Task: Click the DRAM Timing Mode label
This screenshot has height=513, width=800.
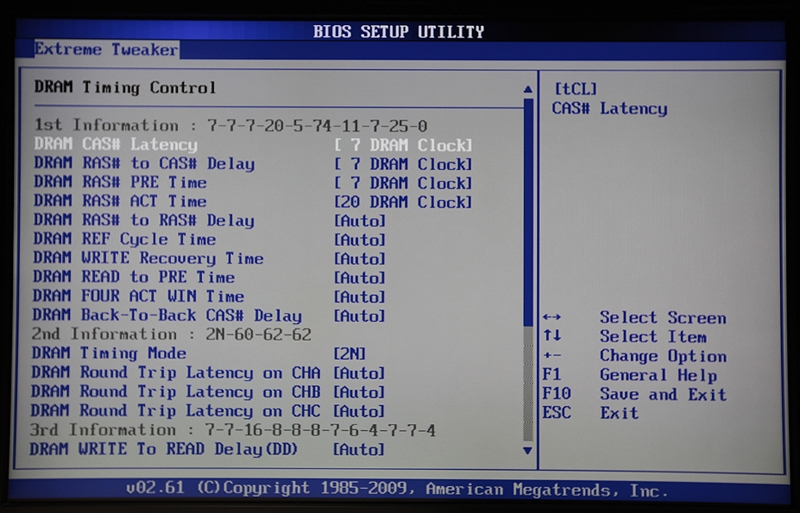Action: tap(109, 353)
